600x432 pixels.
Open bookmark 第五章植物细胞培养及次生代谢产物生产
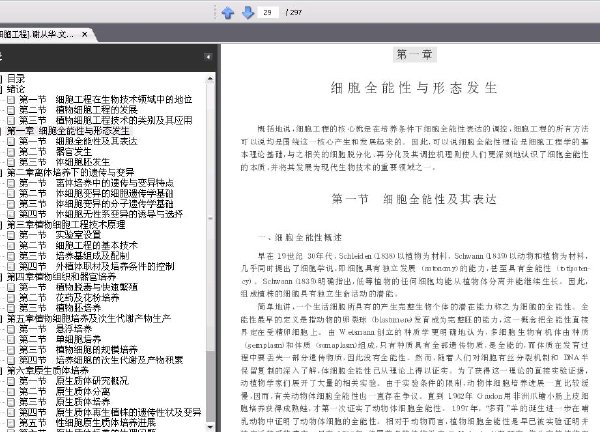click(89, 318)
